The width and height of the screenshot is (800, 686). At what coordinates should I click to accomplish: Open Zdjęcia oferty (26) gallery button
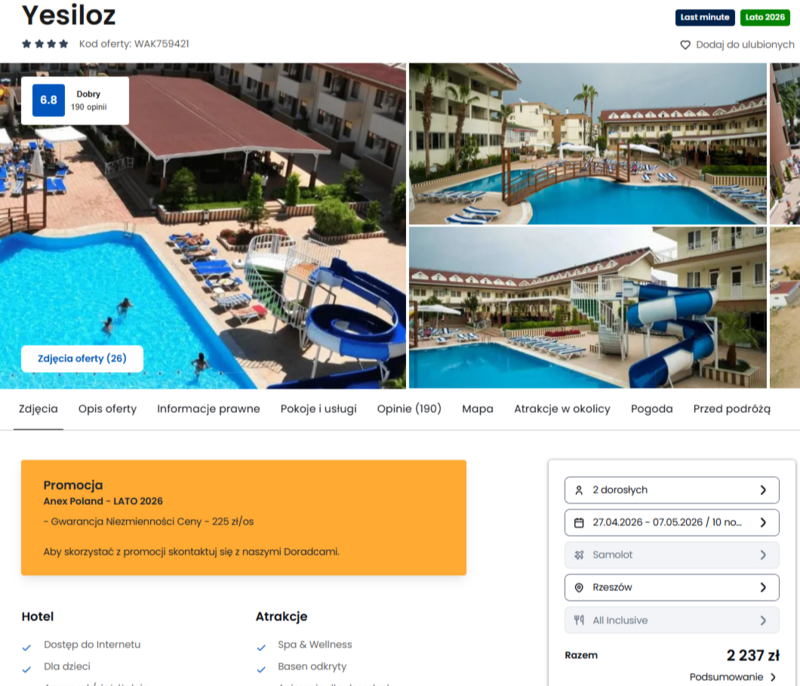click(x=82, y=359)
